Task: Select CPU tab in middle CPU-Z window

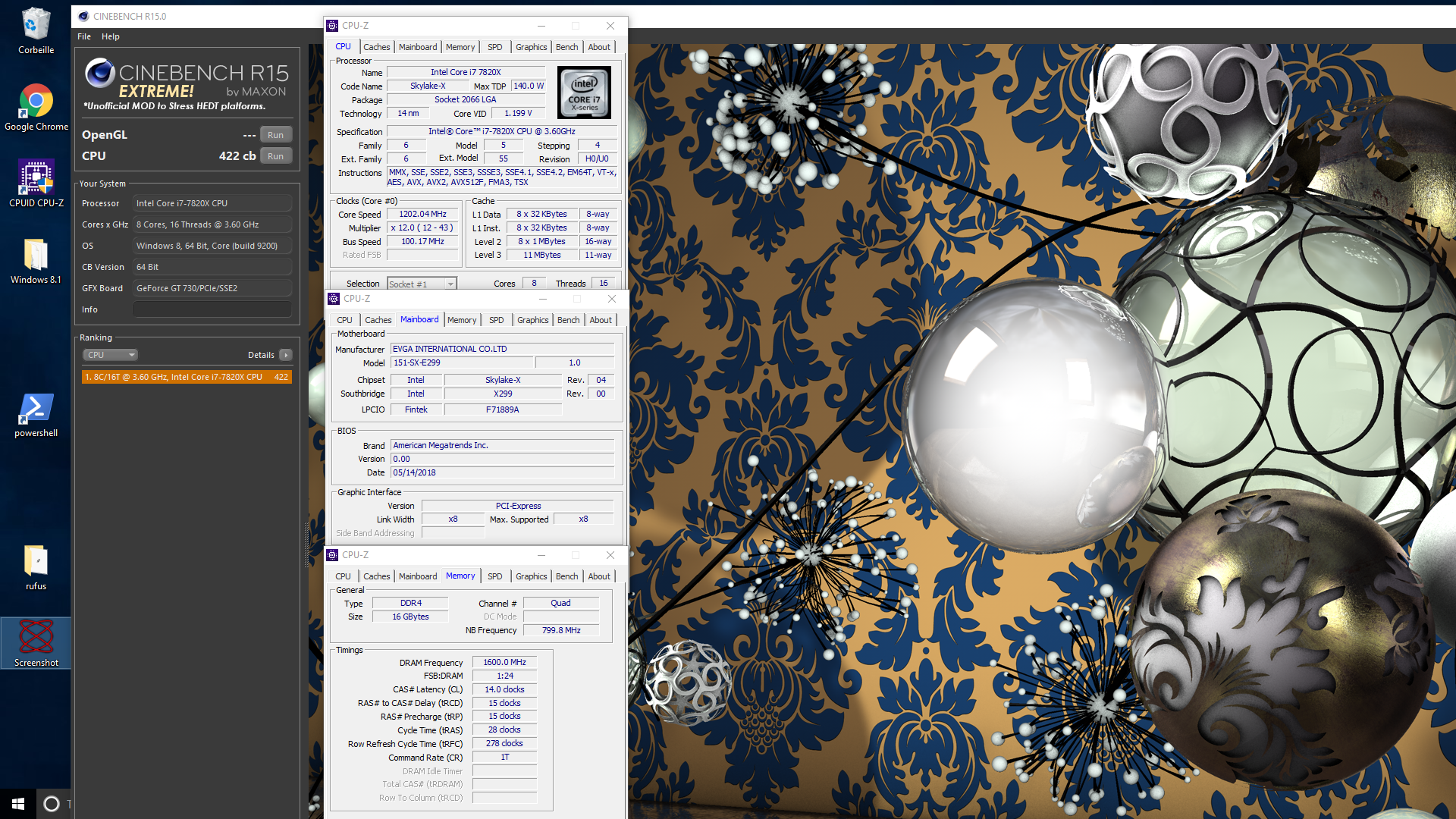Action: (x=345, y=320)
